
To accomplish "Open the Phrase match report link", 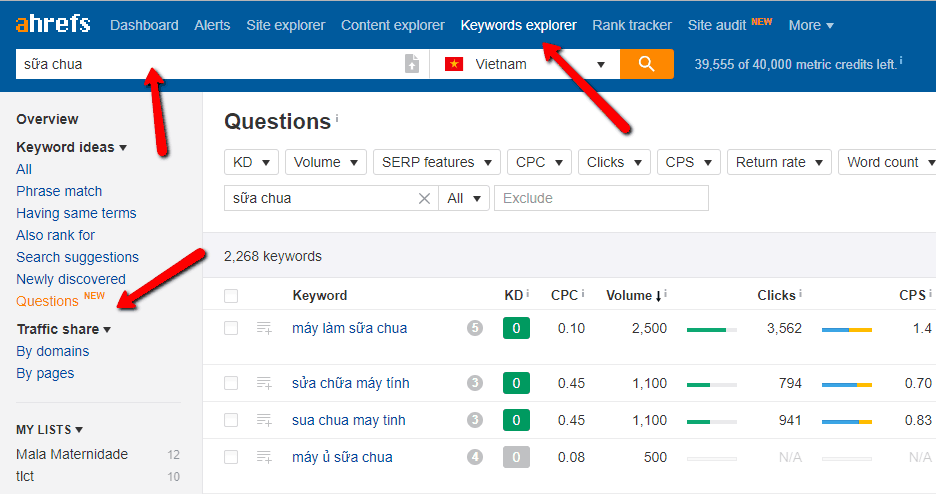I will (59, 191).
